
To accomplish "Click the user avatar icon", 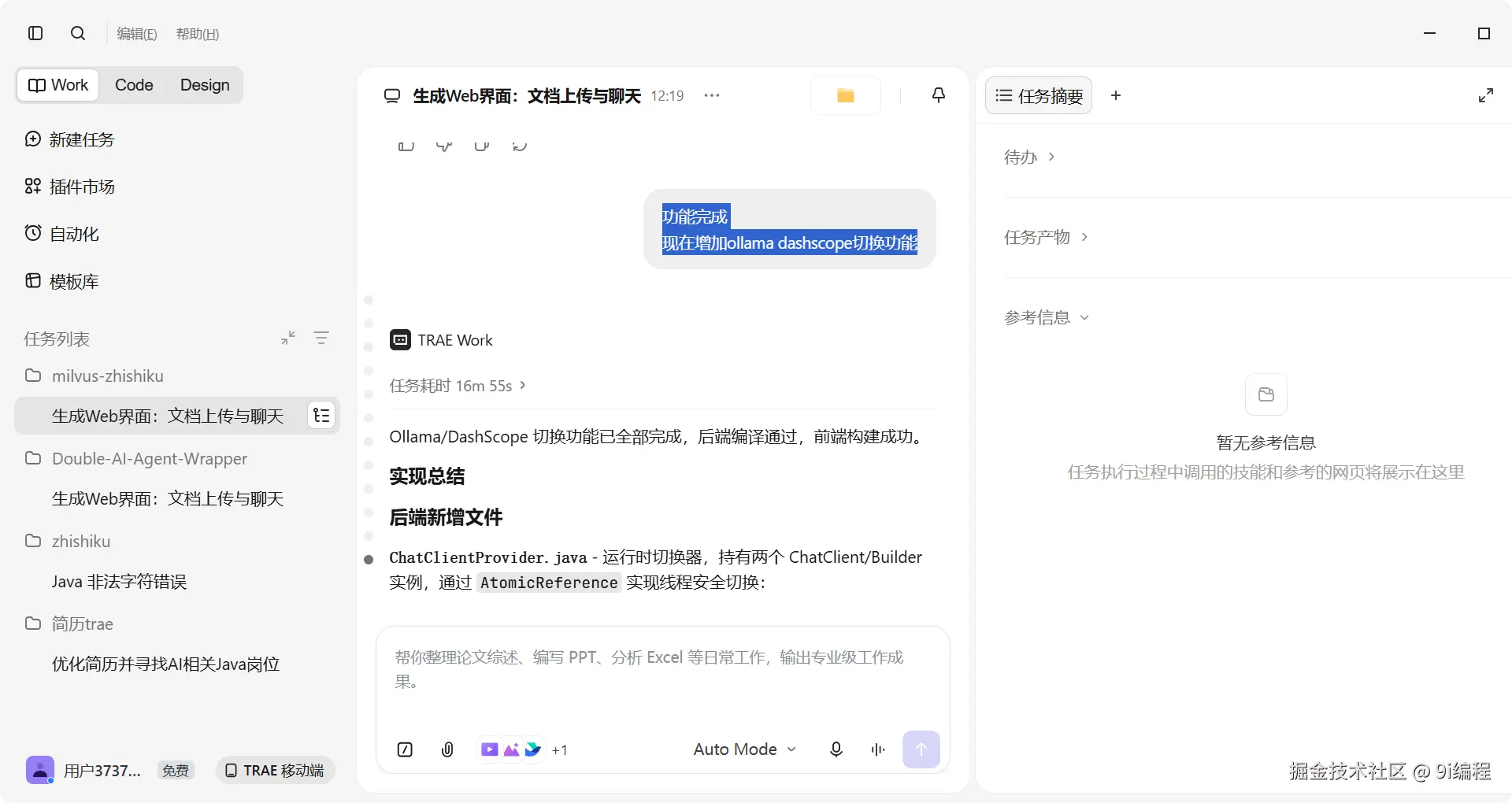I will (40, 770).
